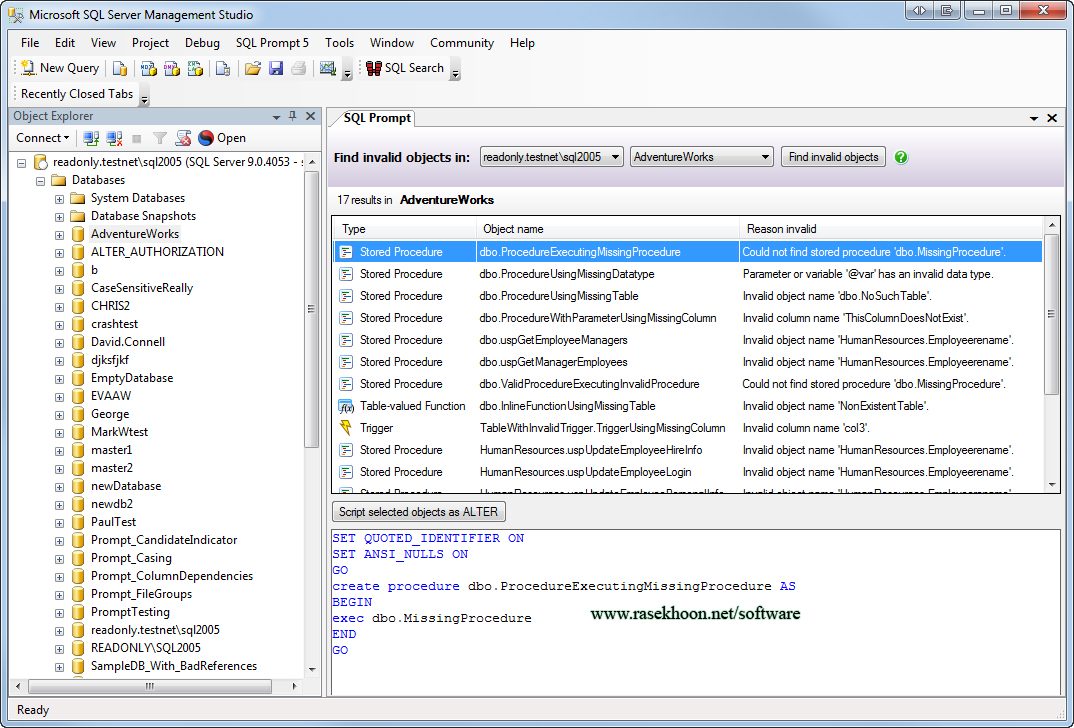Click the Disconnect server icon
The width and height of the screenshot is (1074, 728).
coord(113,138)
